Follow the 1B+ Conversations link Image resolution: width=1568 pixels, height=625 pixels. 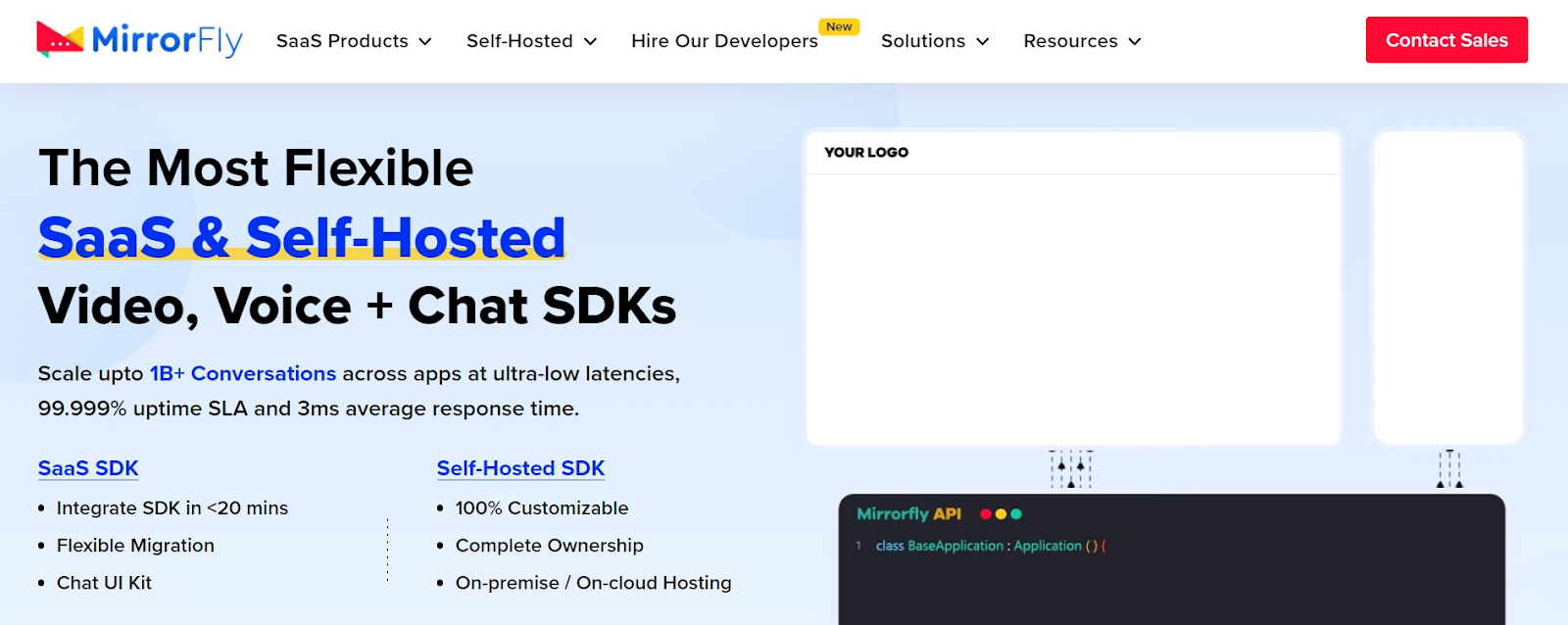coord(243,373)
